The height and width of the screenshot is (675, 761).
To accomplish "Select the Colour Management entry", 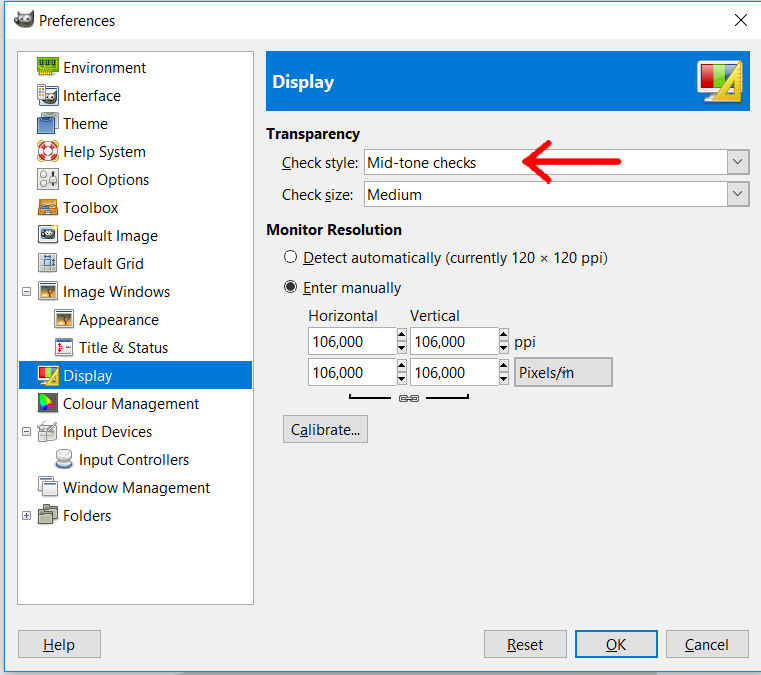I will click(x=131, y=404).
